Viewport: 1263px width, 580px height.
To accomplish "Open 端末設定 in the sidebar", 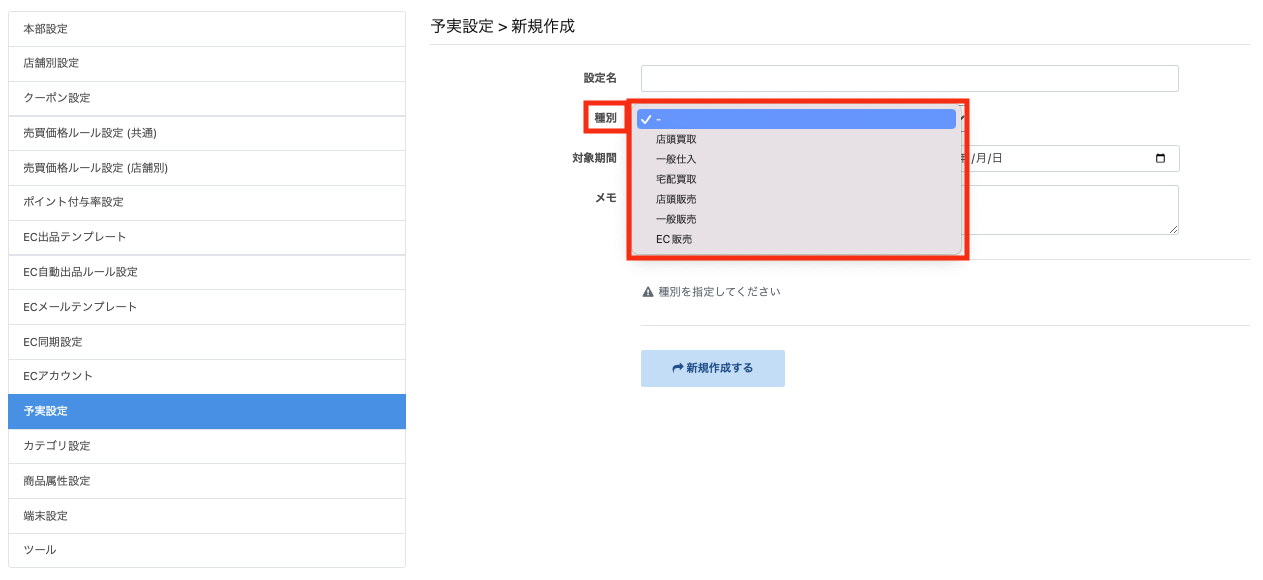I will pyautogui.click(x=207, y=516).
